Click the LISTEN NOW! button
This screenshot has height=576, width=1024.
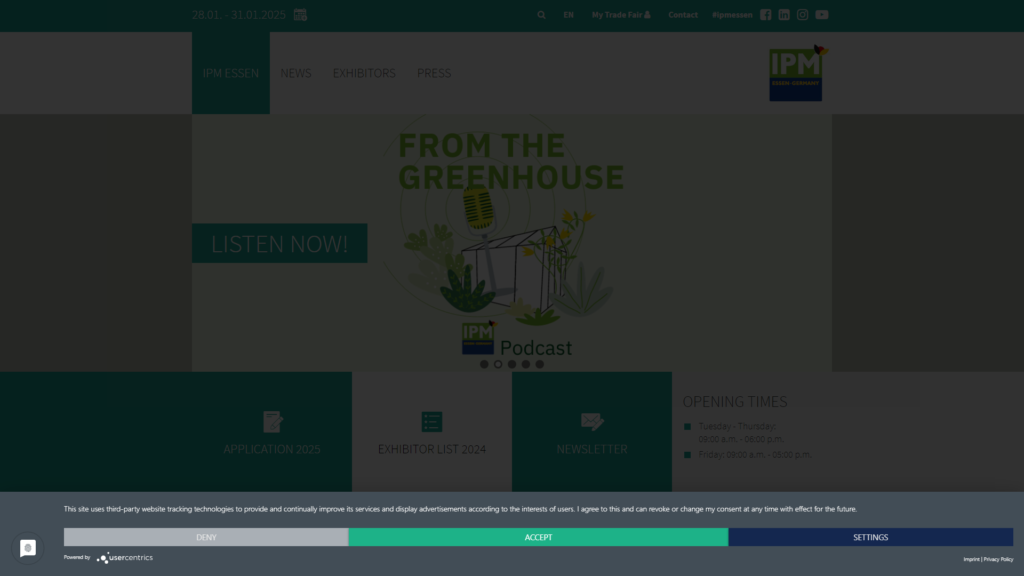click(x=280, y=244)
